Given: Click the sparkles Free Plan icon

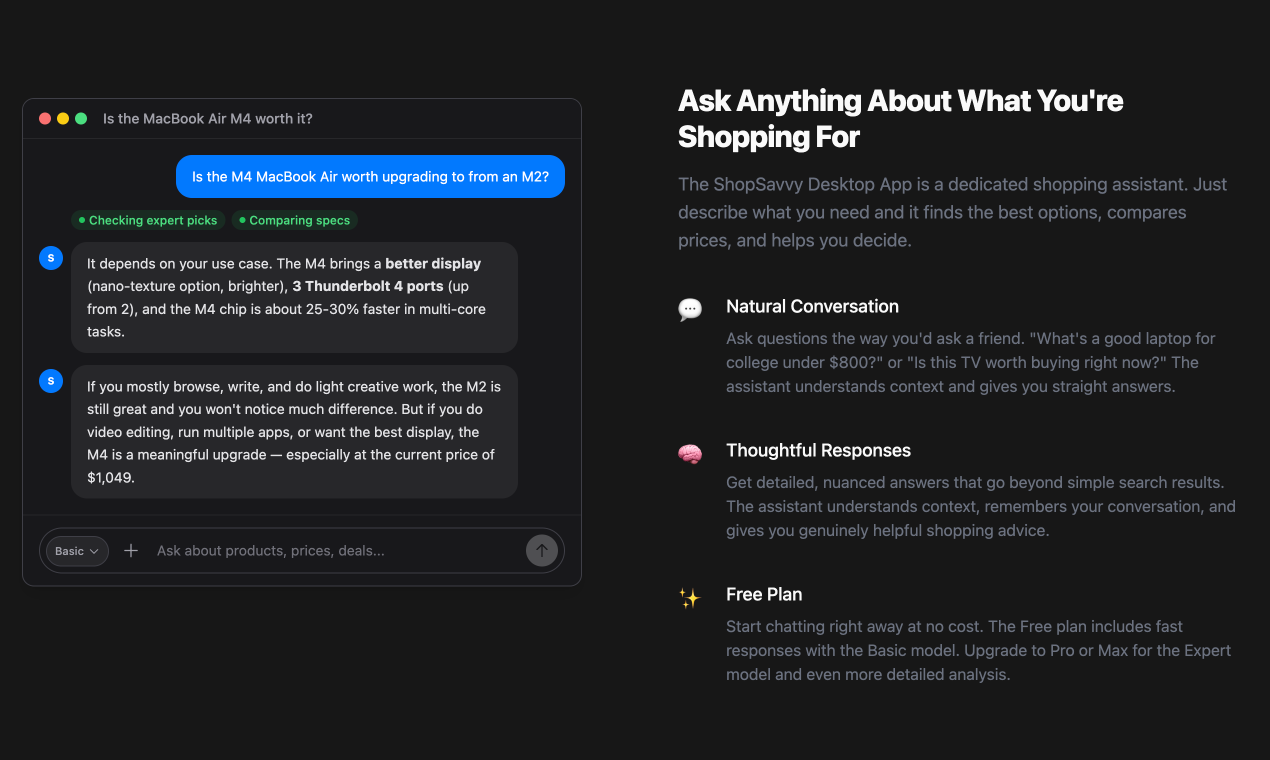Looking at the screenshot, I should tap(690, 598).
